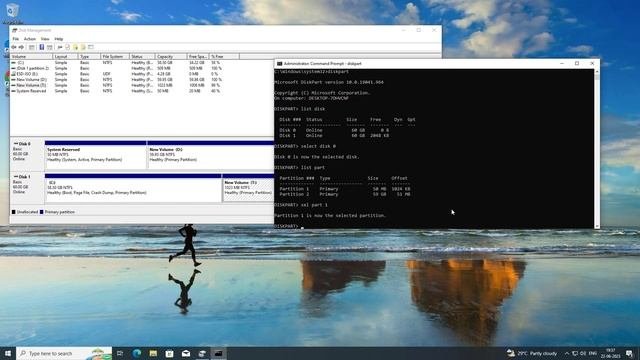Select the (C:) partition block on Disk 1
This screenshot has width=640, height=360.
133,188
